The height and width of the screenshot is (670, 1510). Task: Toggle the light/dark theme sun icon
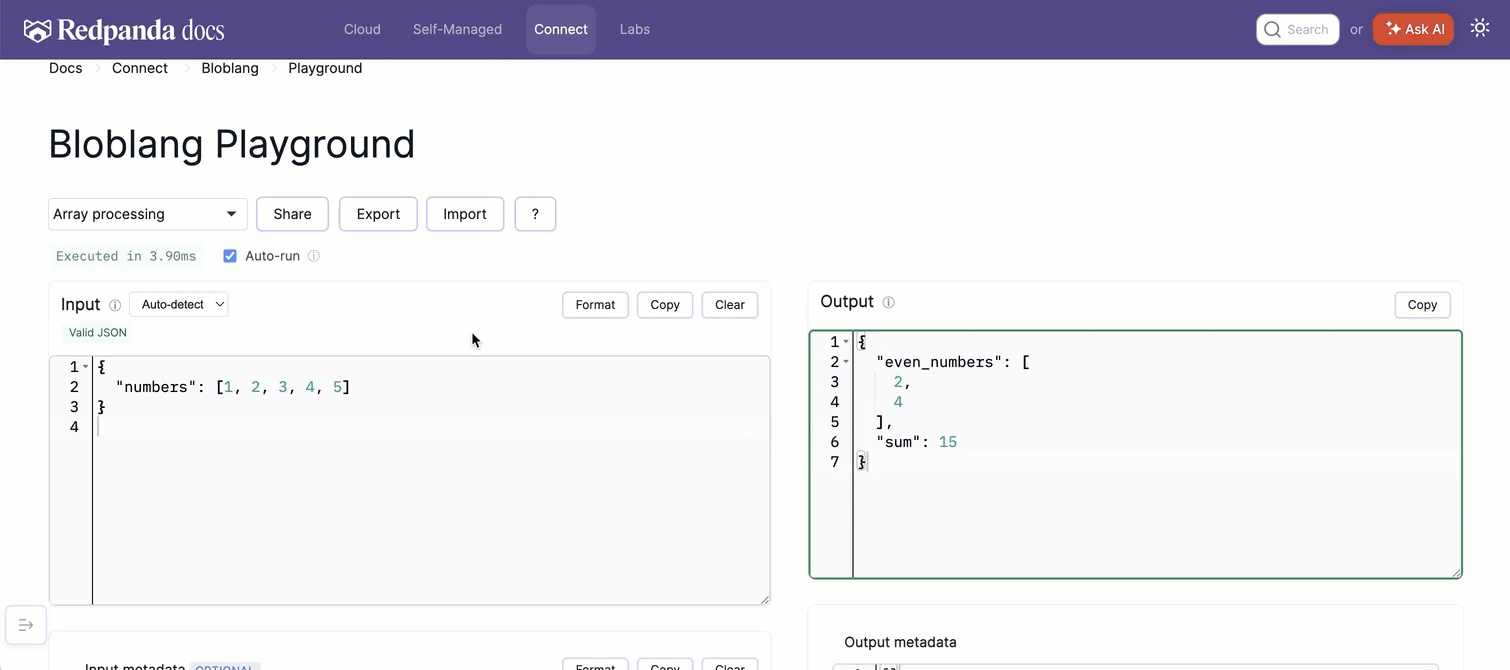(1480, 28)
